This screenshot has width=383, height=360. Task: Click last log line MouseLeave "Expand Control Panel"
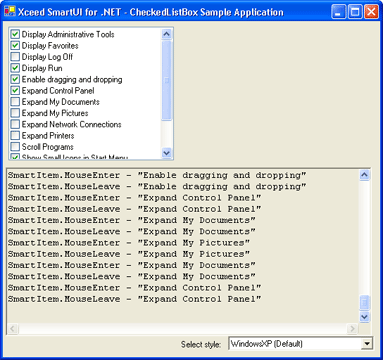coord(135,299)
